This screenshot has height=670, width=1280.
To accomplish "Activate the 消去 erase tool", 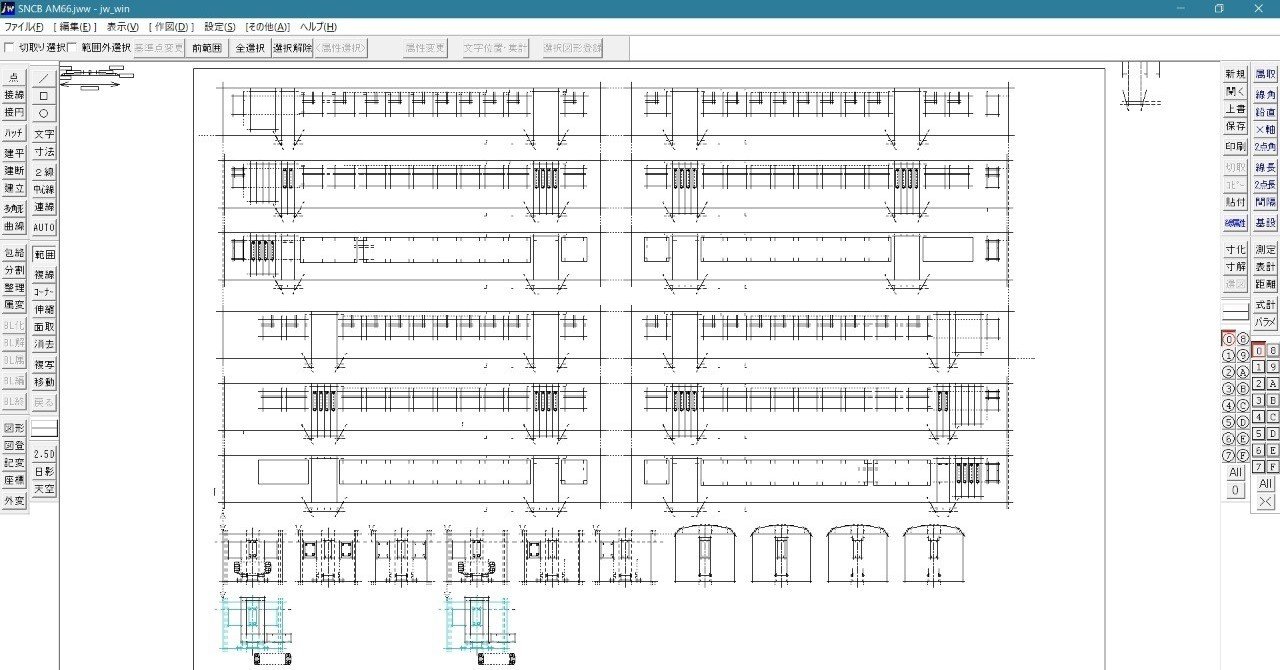I will [x=44, y=344].
